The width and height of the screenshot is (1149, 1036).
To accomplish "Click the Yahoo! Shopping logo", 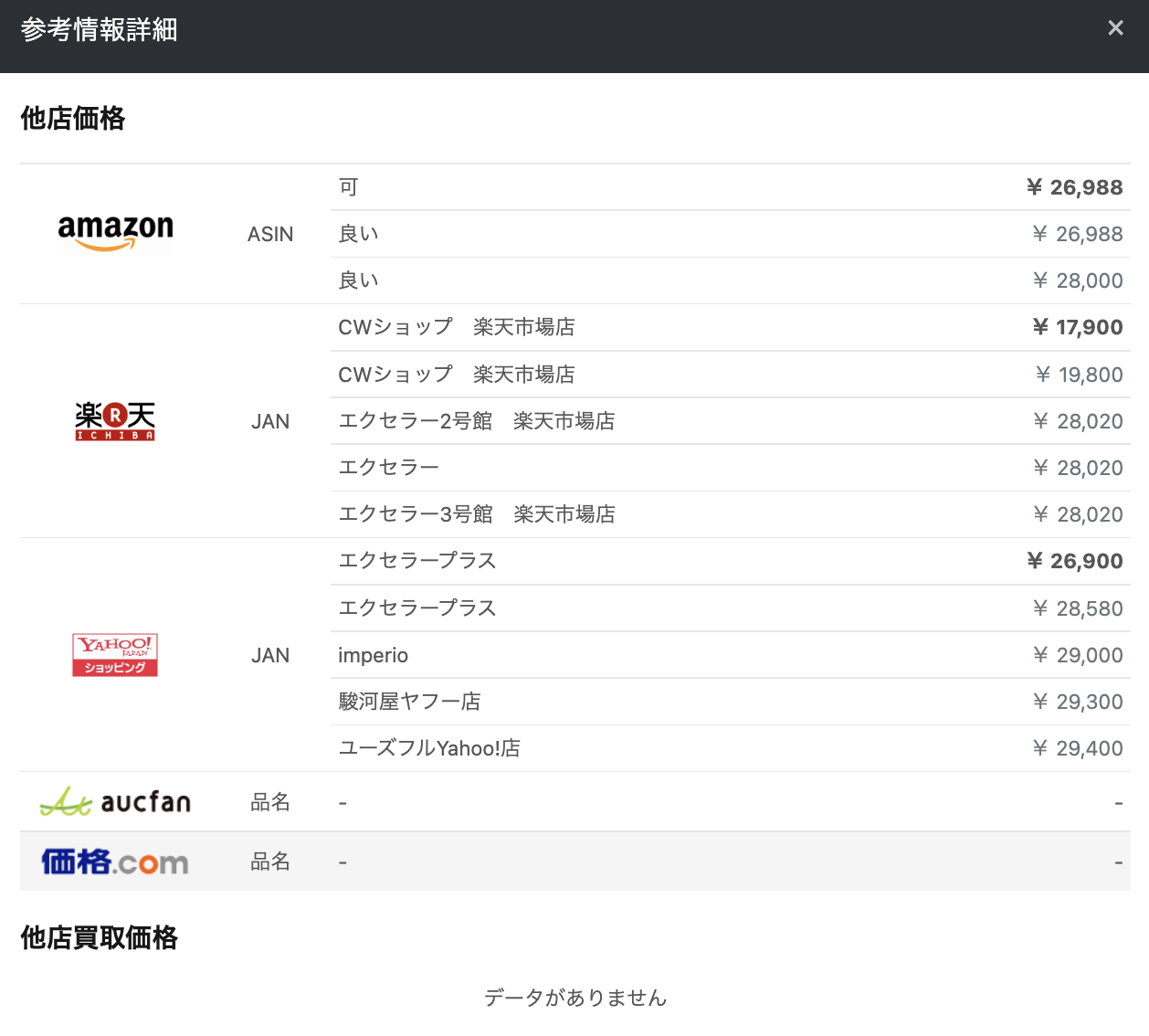I will pyautogui.click(x=115, y=655).
